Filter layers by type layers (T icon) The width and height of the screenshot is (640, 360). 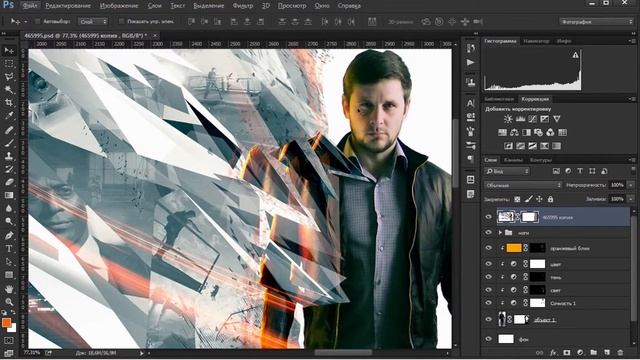[x=580, y=171]
